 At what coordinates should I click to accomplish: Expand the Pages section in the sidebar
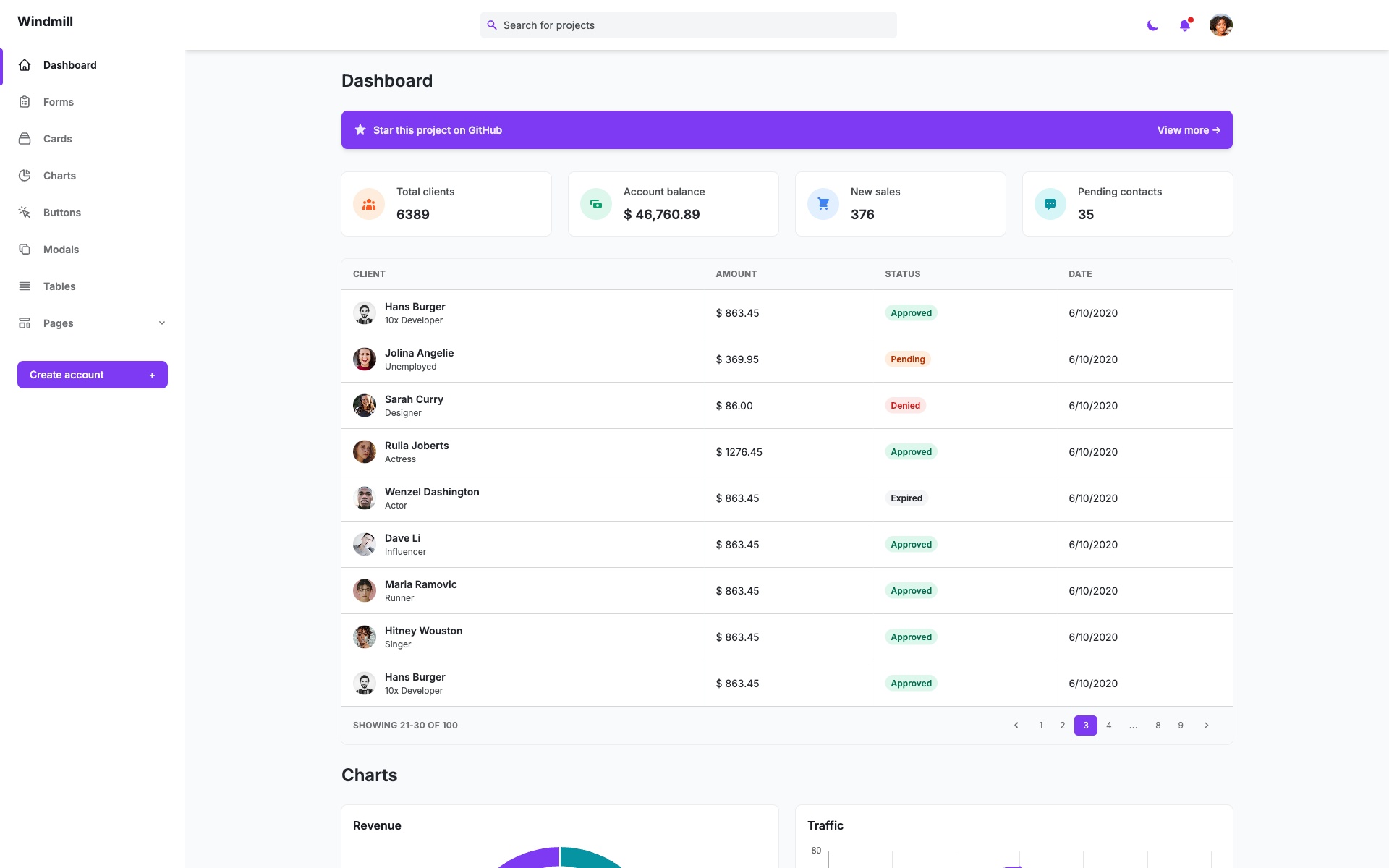point(161,323)
